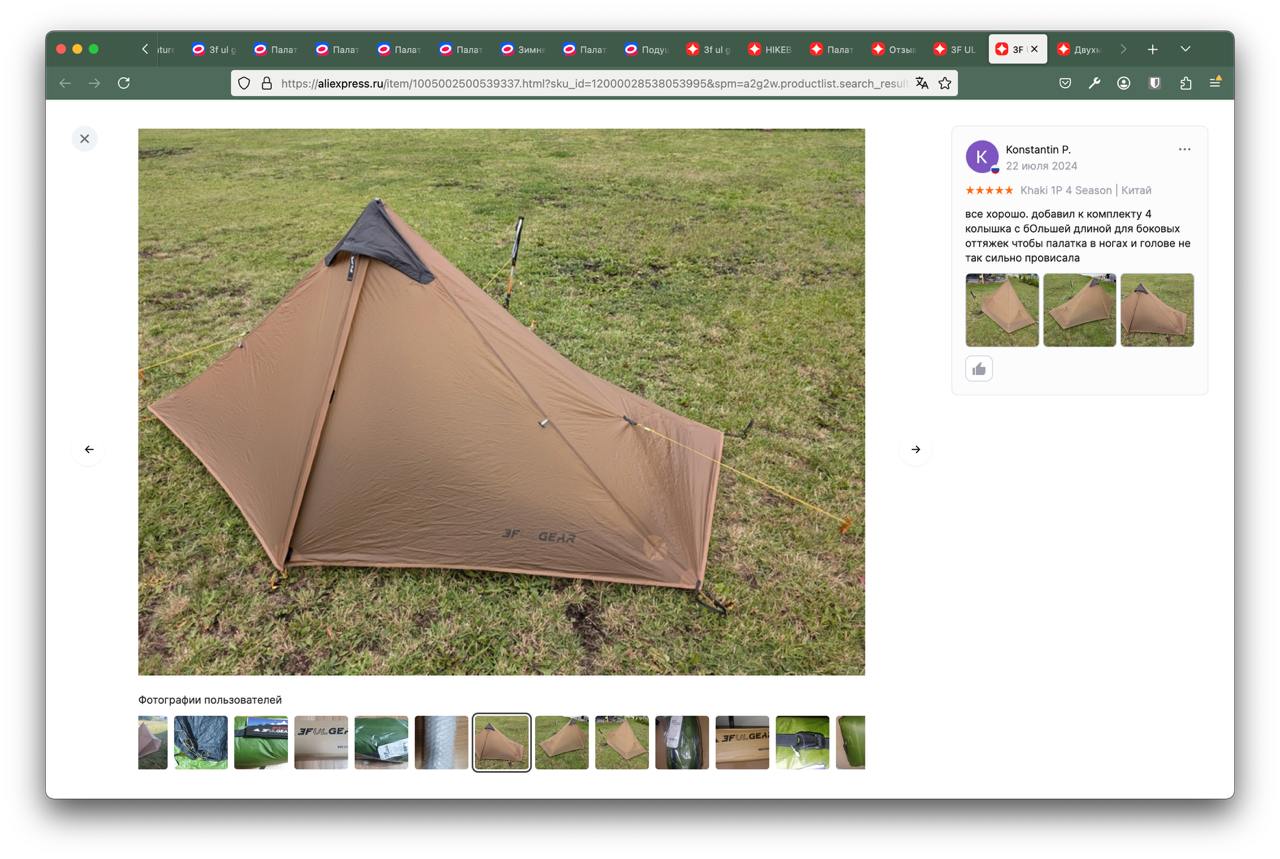Bookmark this page with the star icon
The height and width of the screenshot is (859, 1280).
pos(944,83)
